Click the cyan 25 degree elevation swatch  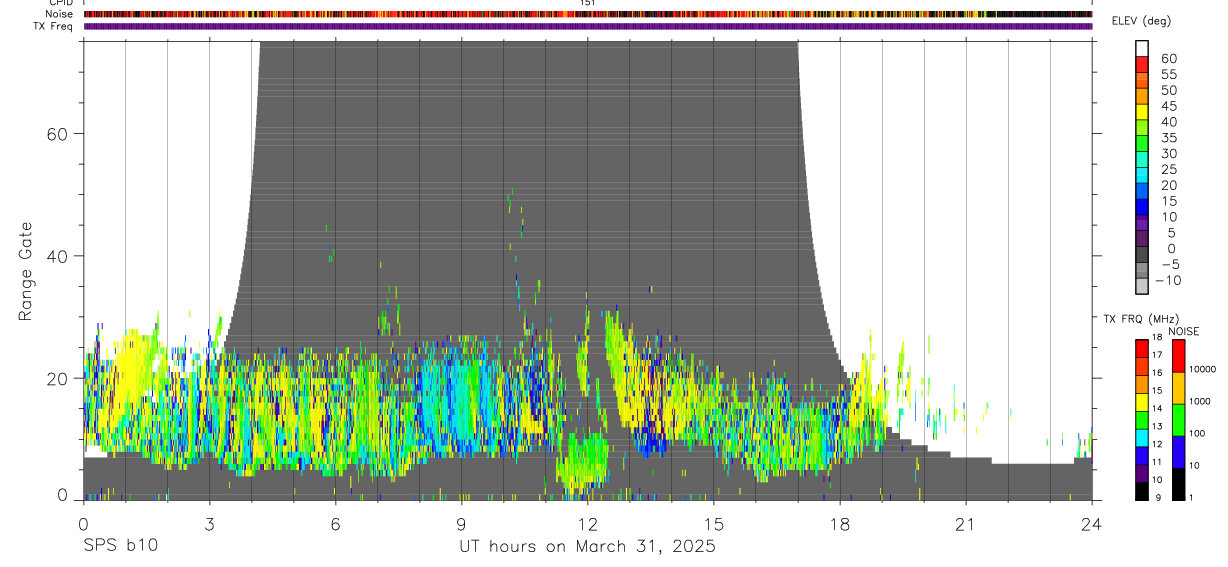tap(1141, 173)
